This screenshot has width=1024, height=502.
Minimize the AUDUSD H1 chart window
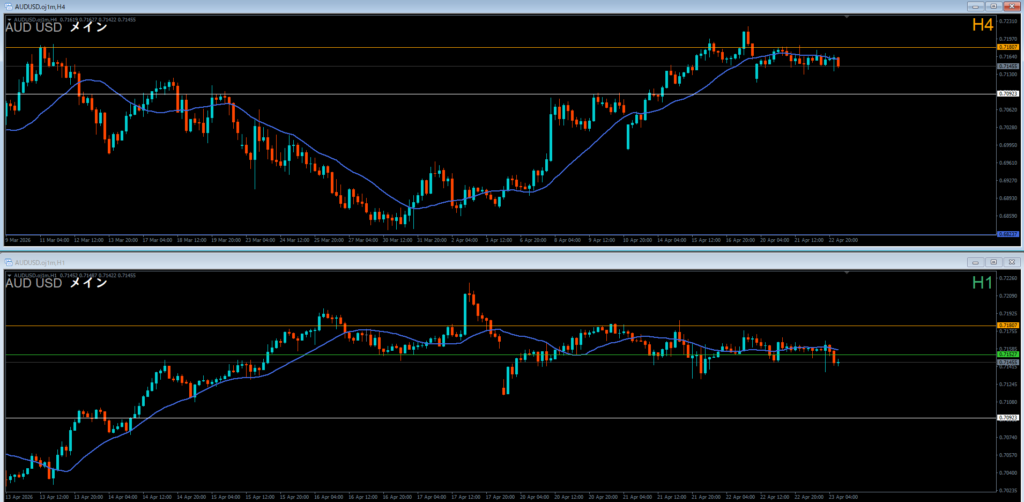pos(976,262)
